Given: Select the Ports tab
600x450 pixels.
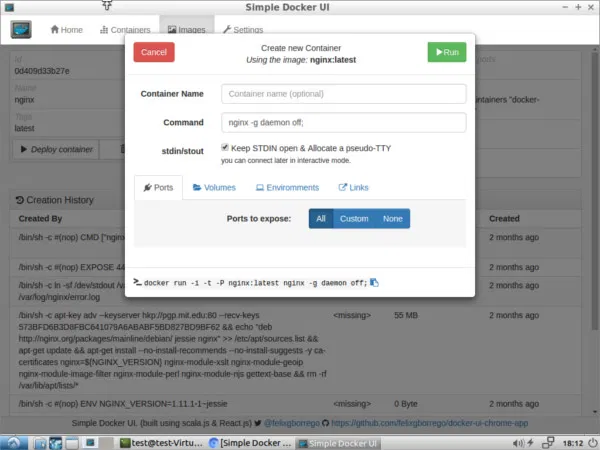Looking at the screenshot, I should point(158,188).
